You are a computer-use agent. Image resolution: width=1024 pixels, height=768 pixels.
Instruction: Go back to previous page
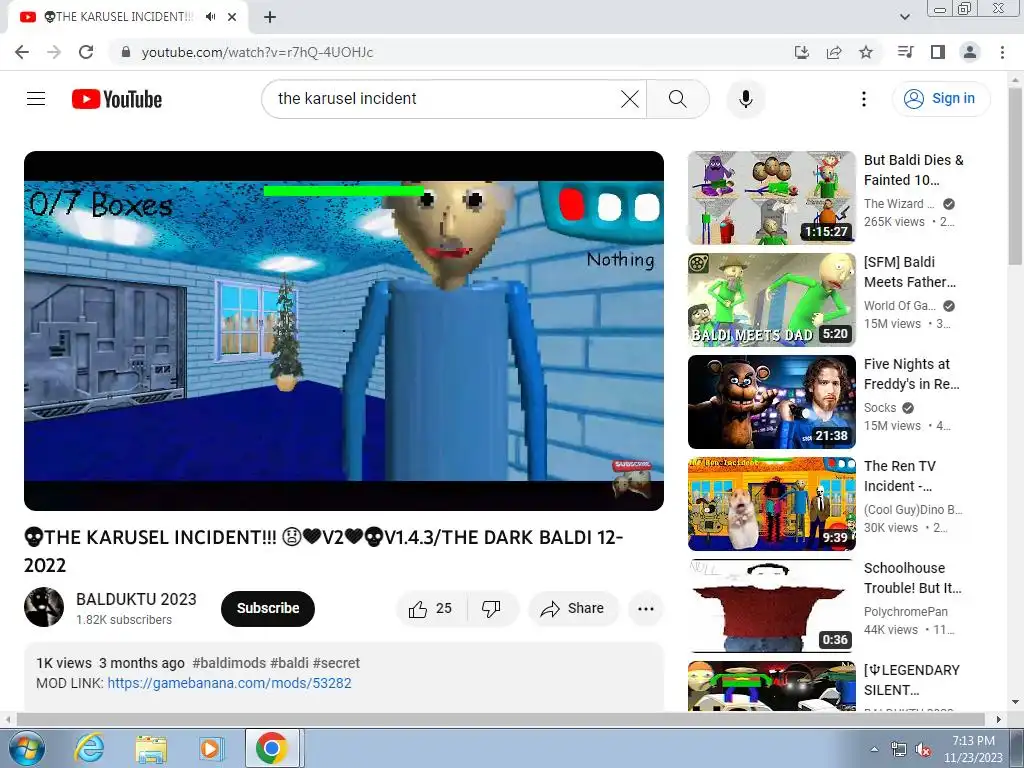22,52
